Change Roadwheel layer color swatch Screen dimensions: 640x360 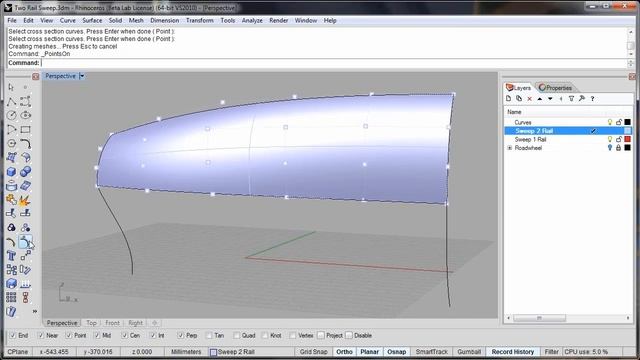[628, 148]
